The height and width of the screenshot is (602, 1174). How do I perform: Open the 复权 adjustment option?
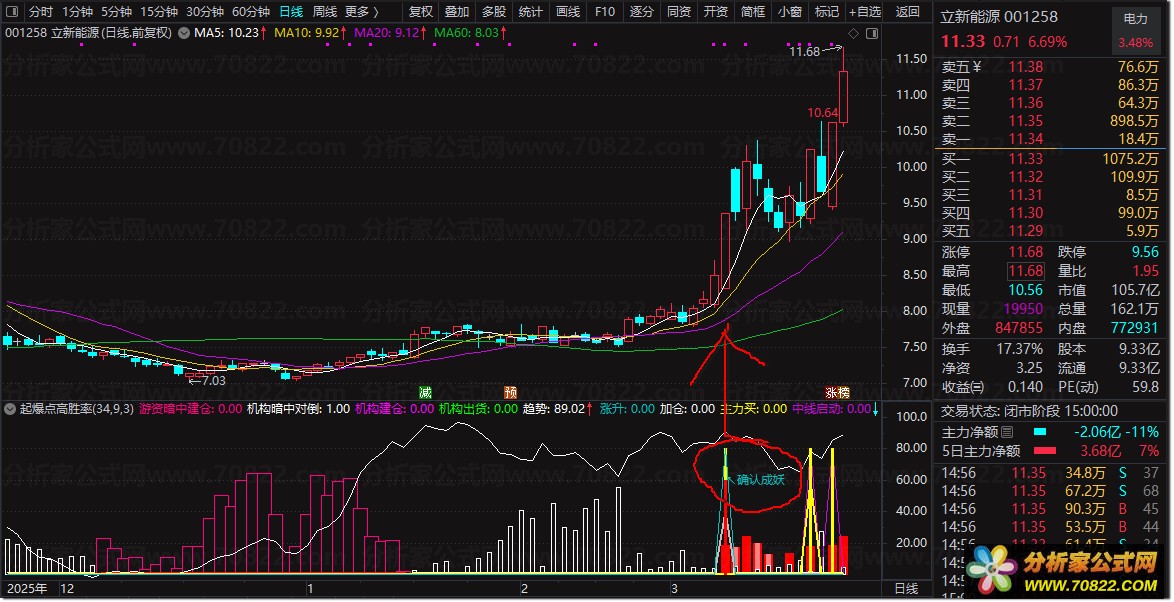422,11
